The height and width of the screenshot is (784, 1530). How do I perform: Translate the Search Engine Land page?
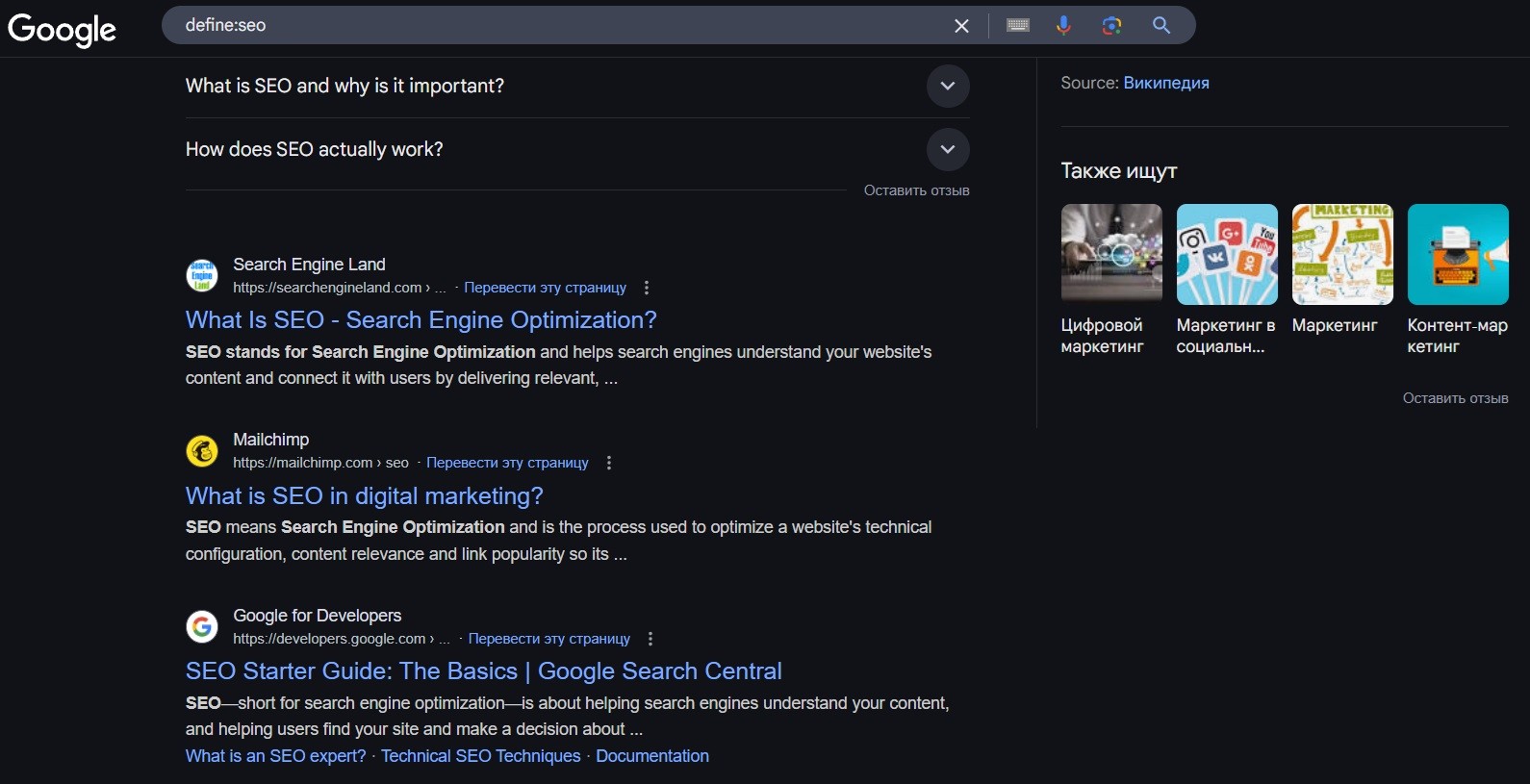click(x=545, y=288)
